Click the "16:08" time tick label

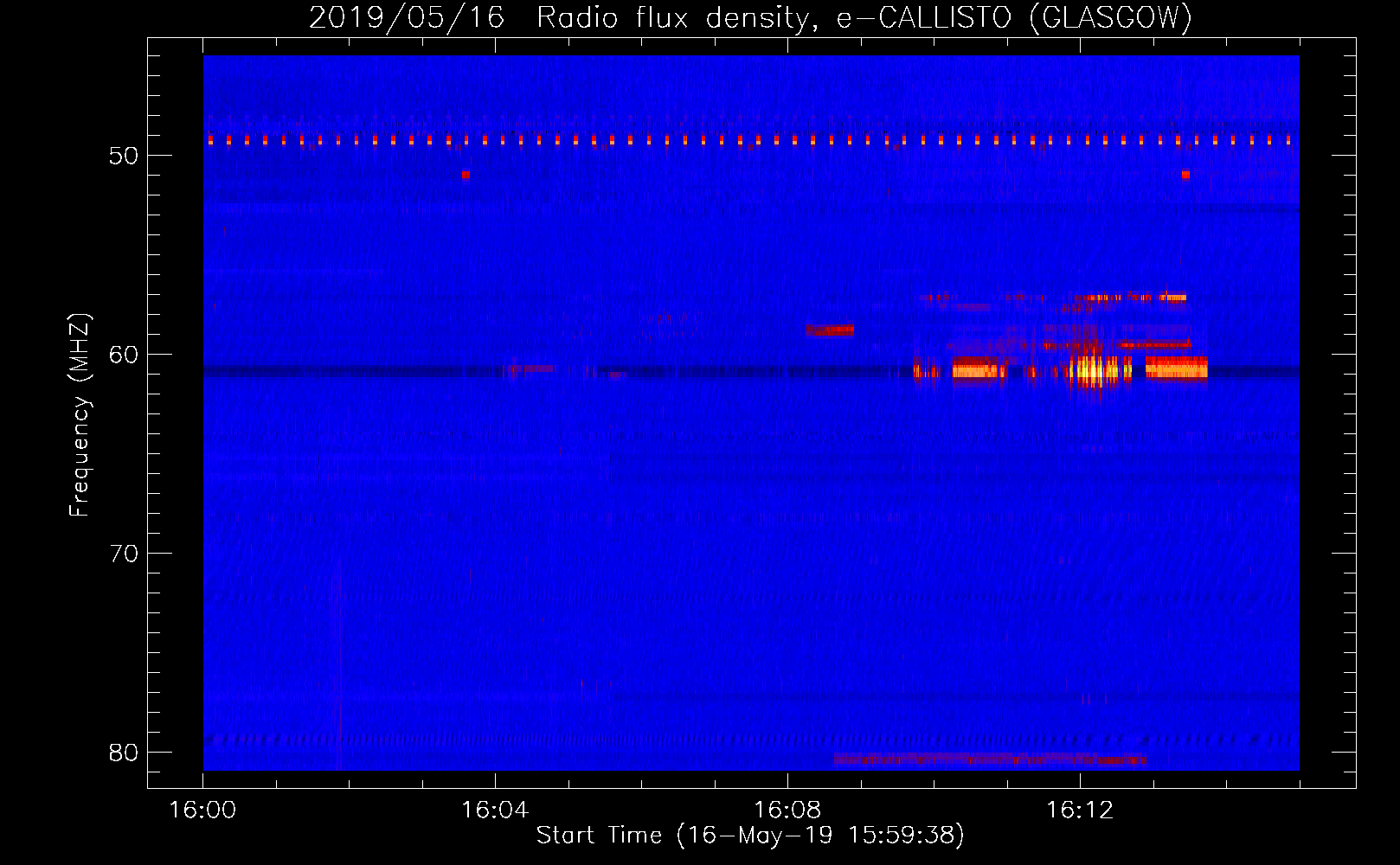(x=787, y=811)
